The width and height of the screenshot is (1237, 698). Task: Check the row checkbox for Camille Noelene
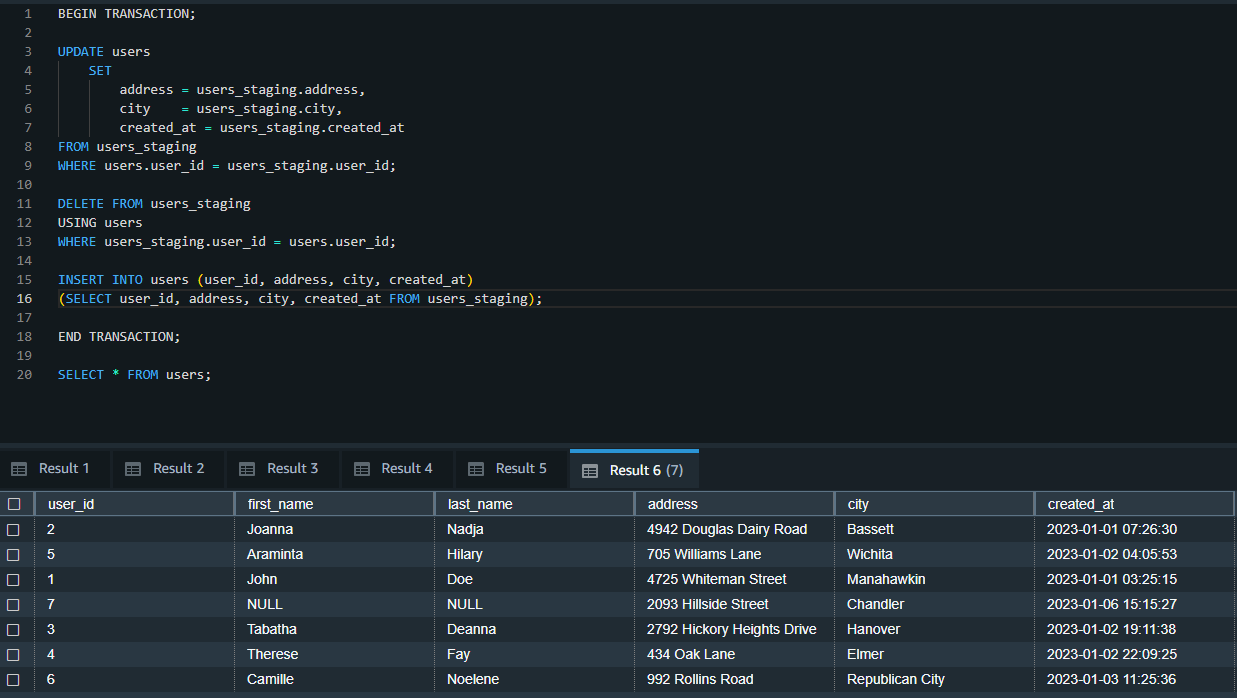pyautogui.click(x=14, y=679)
